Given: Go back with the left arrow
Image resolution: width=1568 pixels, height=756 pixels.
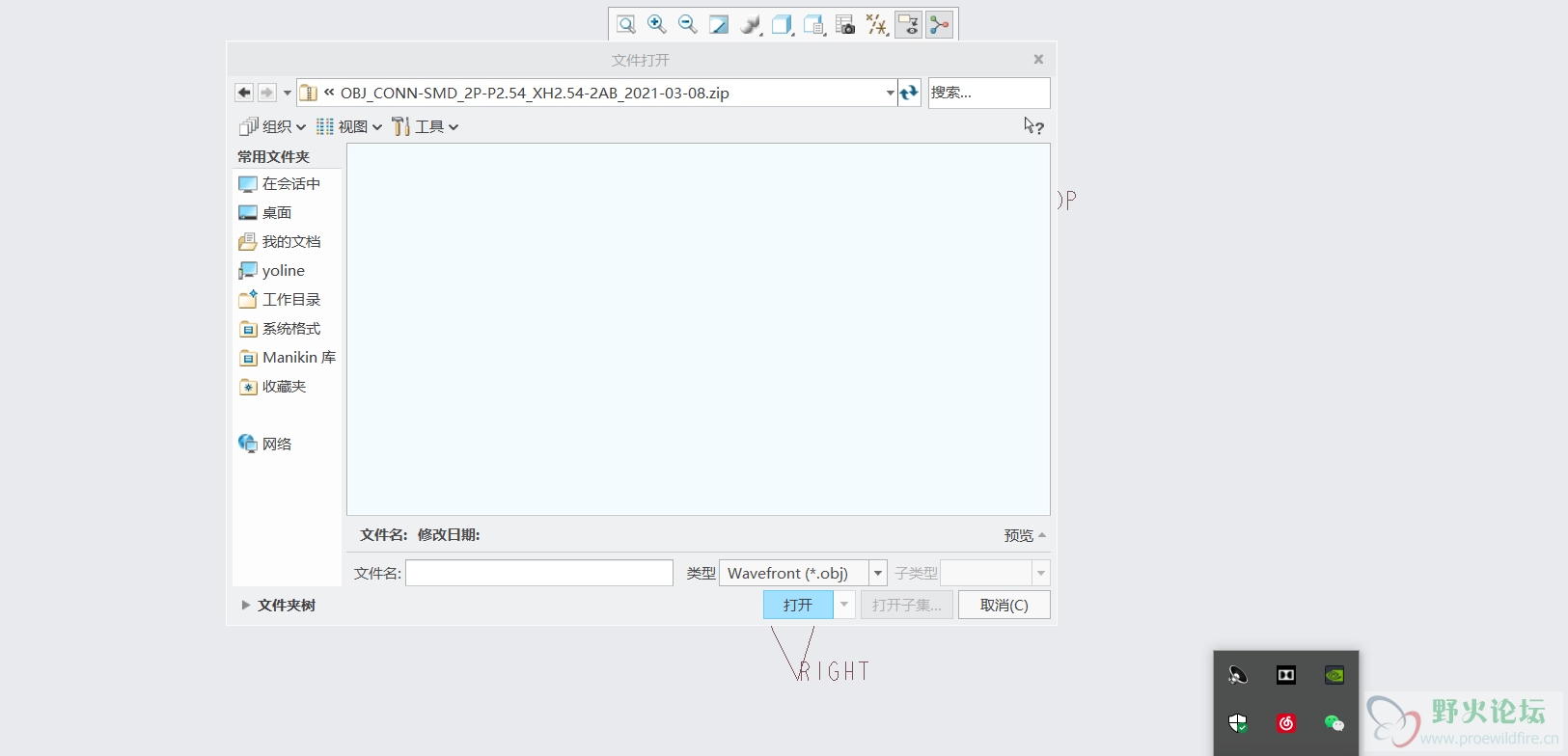Looking at the screenshot, I should pos(244,93).
